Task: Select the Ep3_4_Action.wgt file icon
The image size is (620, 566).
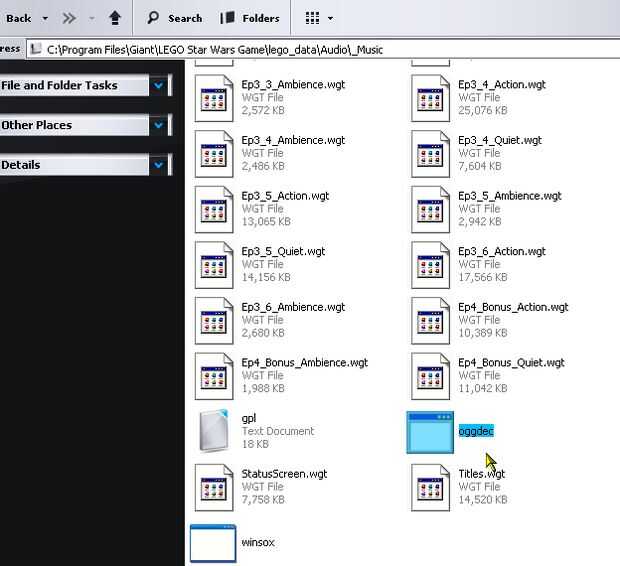Action: pos(430,98)
